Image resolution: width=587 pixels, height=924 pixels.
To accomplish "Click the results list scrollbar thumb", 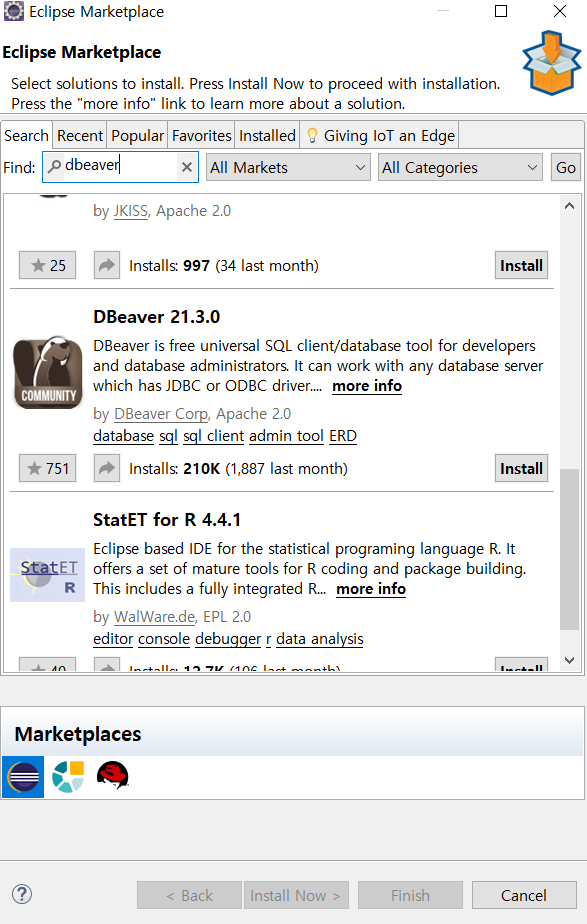I will pyautogui.click(x=569, y=549).
